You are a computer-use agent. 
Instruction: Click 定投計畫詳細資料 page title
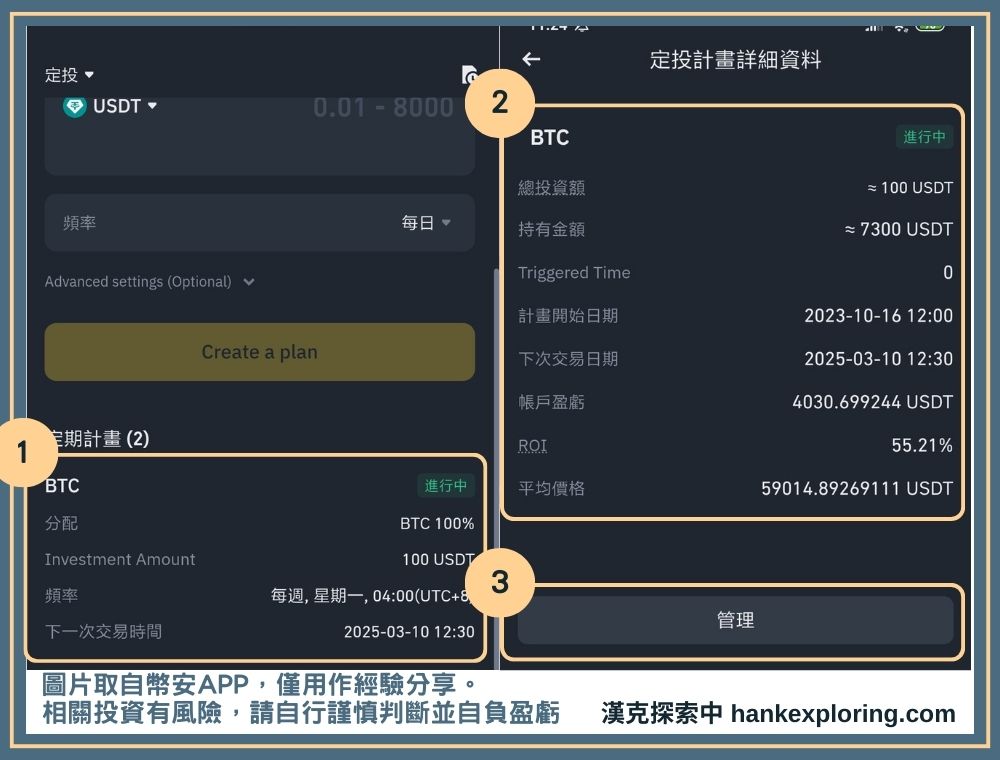pos(735,60)
